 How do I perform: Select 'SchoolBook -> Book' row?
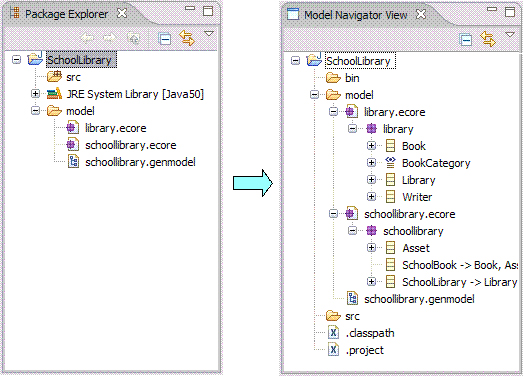460,265
